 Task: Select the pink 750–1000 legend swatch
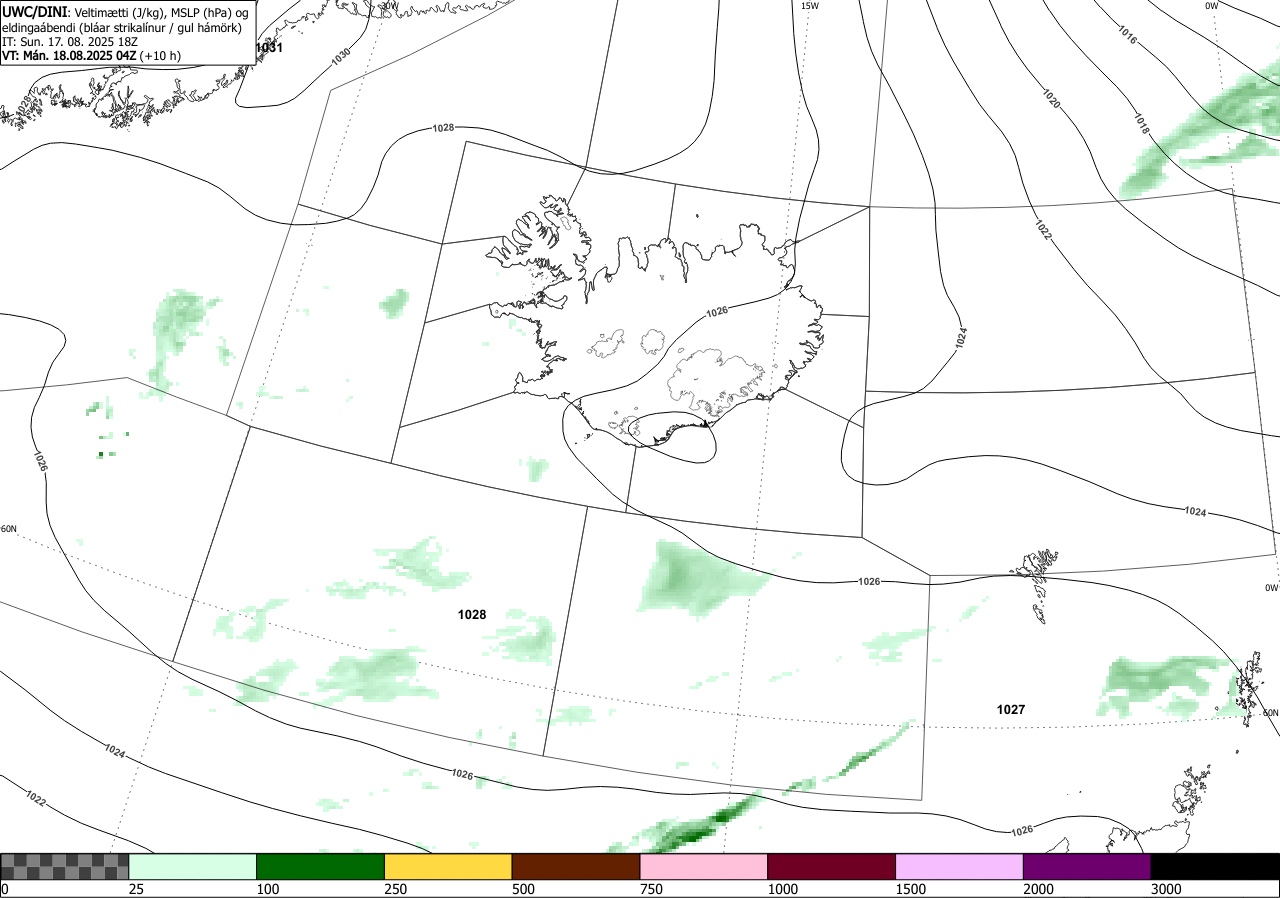(x=704, y=866)
